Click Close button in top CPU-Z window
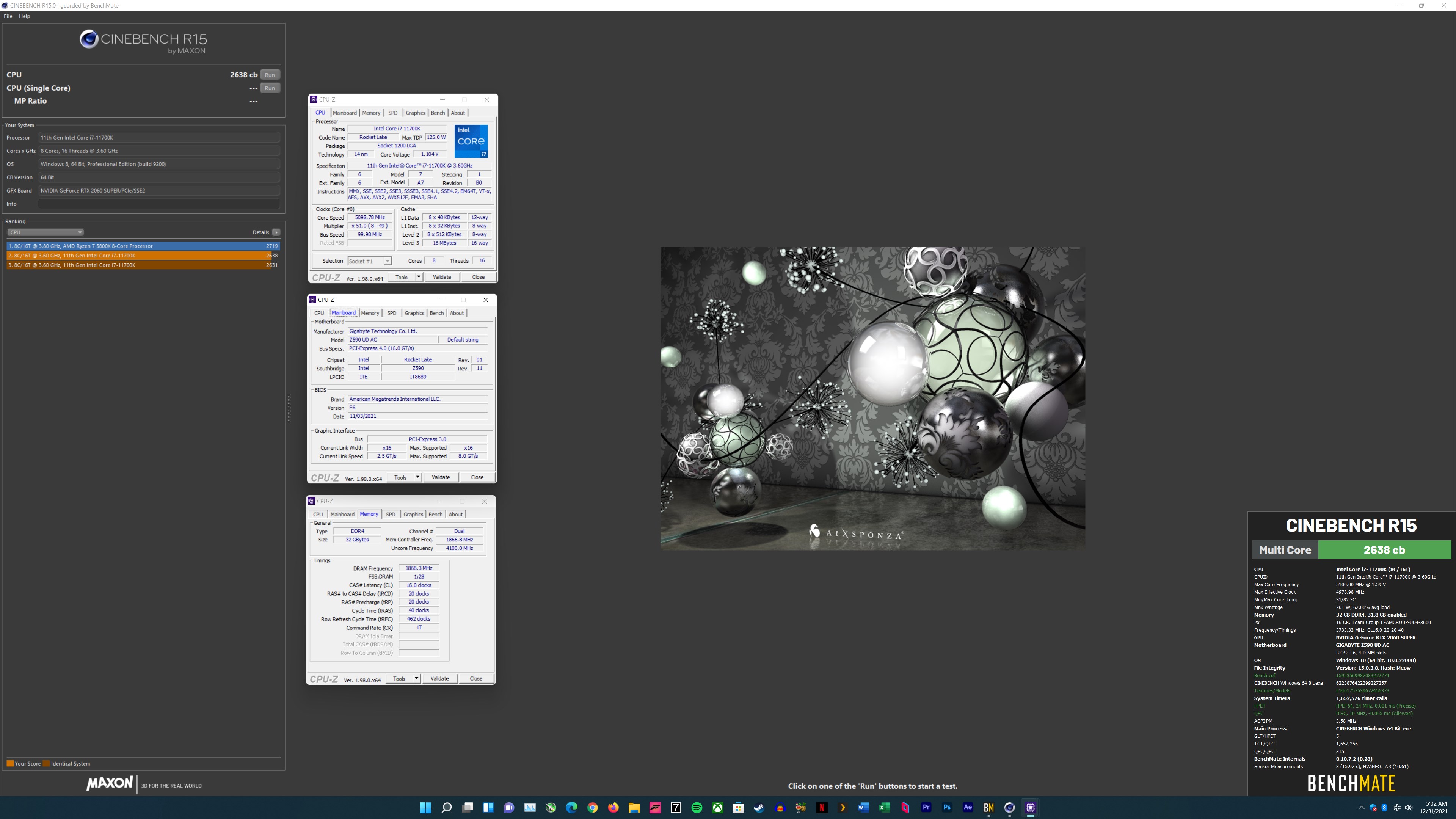Viewport: 1456px width, 819px height. pos(478,277)
